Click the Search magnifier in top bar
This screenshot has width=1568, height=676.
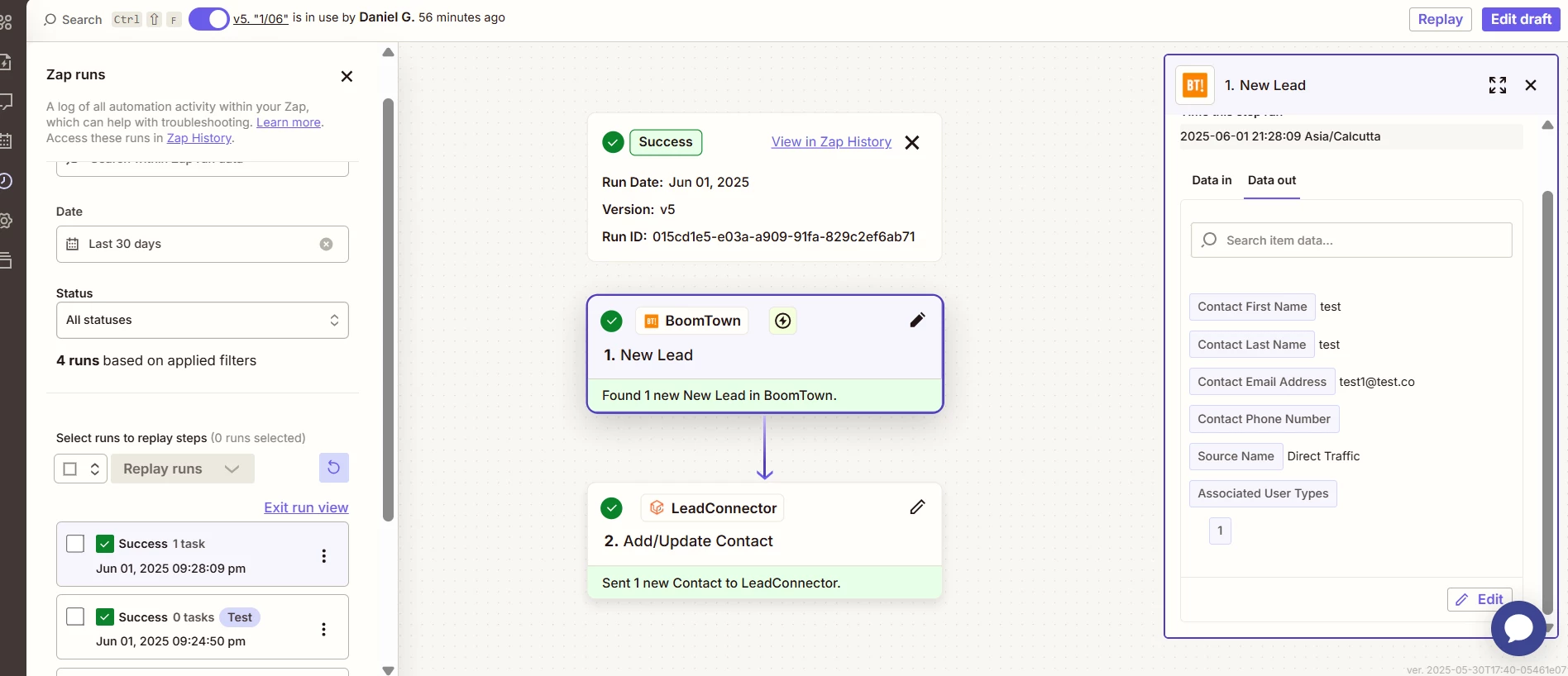(x=50, y=19)
